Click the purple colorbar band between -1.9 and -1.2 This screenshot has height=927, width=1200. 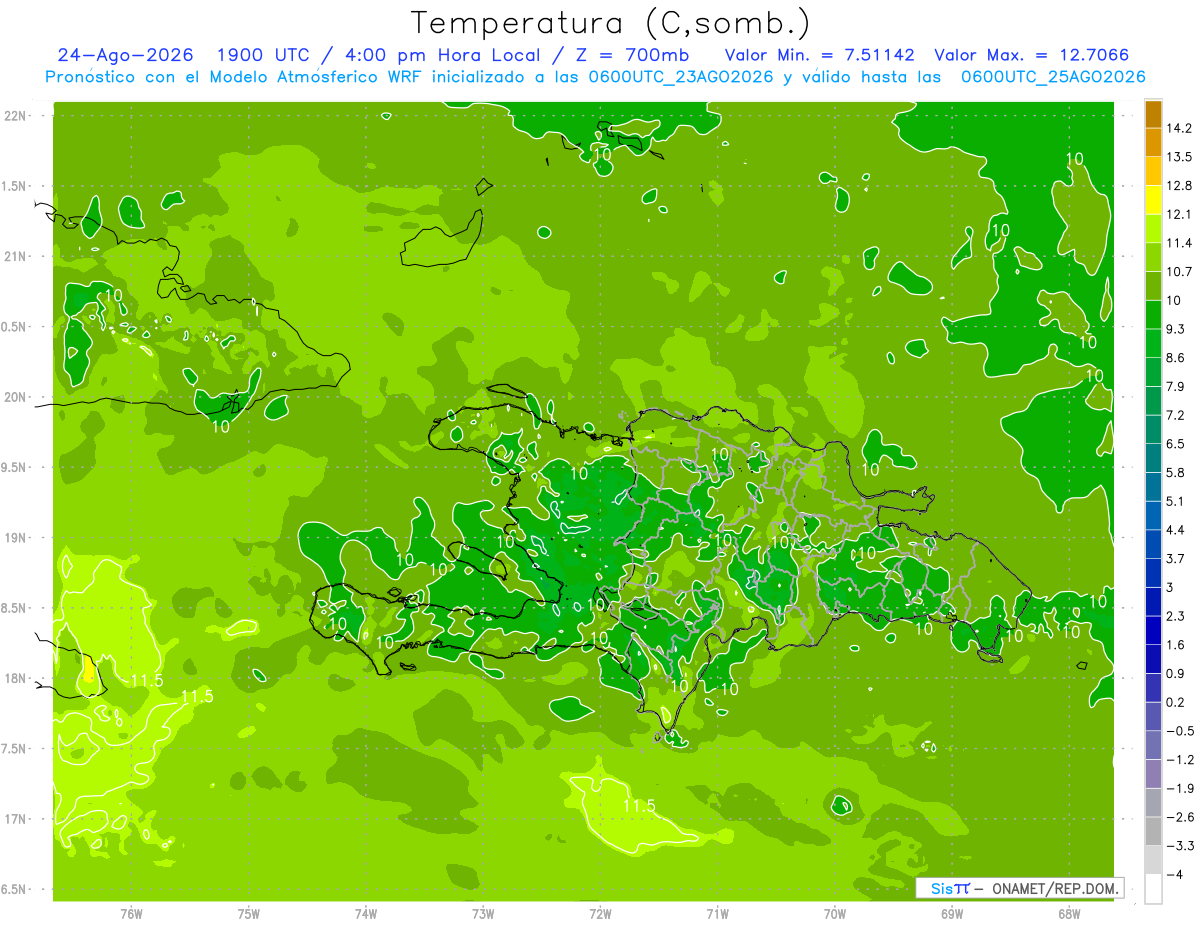1153,773
